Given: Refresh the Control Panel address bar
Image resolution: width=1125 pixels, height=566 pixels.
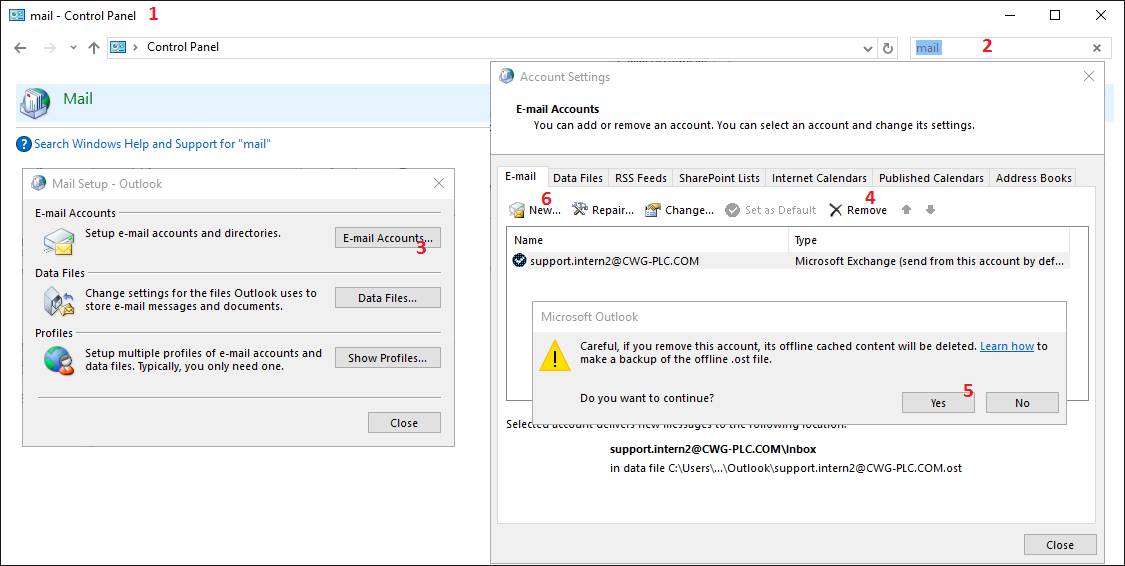Looking at the screenshot, I should coord(887,48).
